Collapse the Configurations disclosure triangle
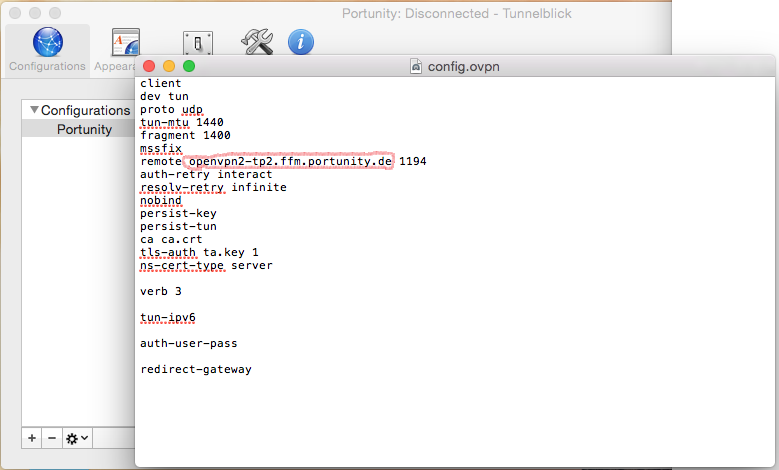The height and width of the screenshot is (470, 779). coord(34,110)
